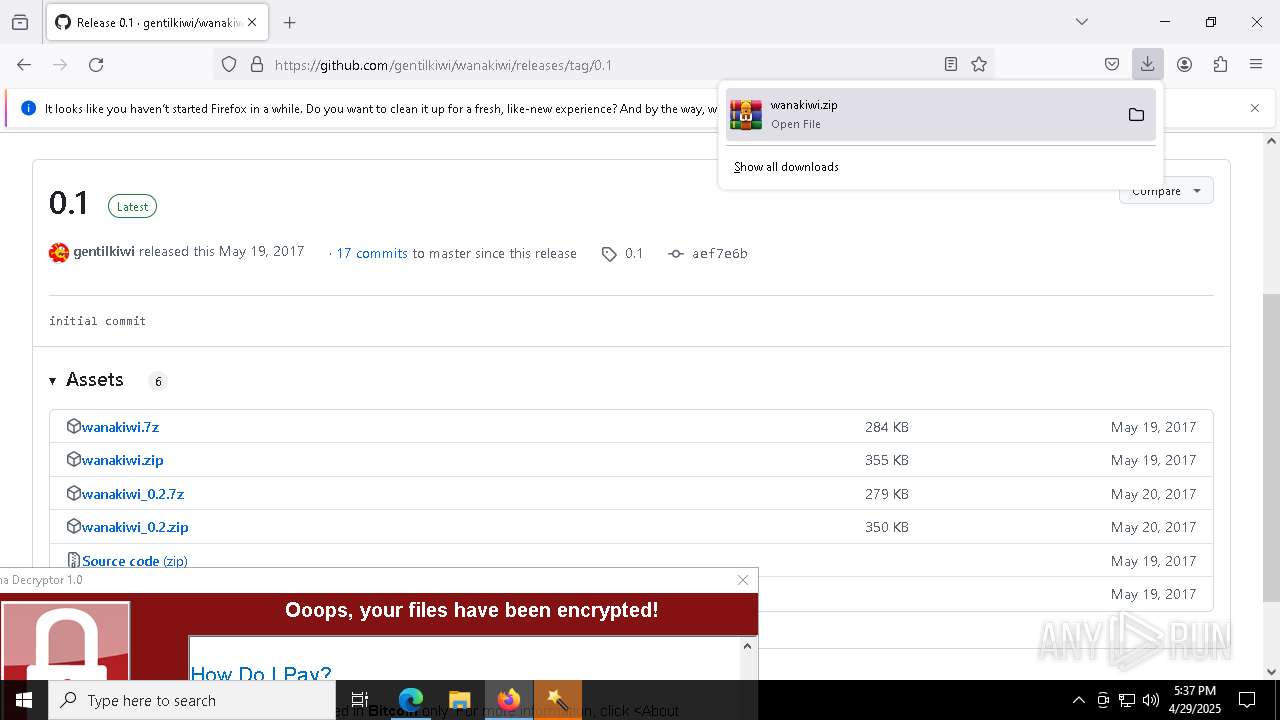Expand the Compare dropdown

tap(1166, 191)
